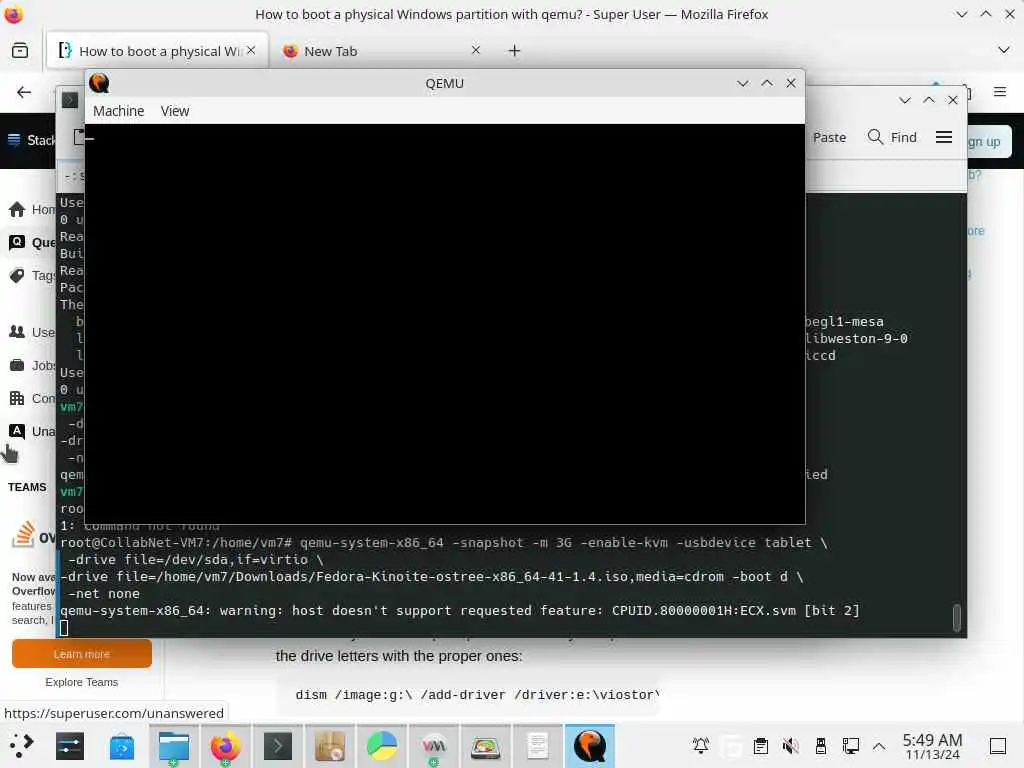Open the Explore Teams link
Image resolution: width=1024 pixels, height=768 pixels.
pos(82,682)
